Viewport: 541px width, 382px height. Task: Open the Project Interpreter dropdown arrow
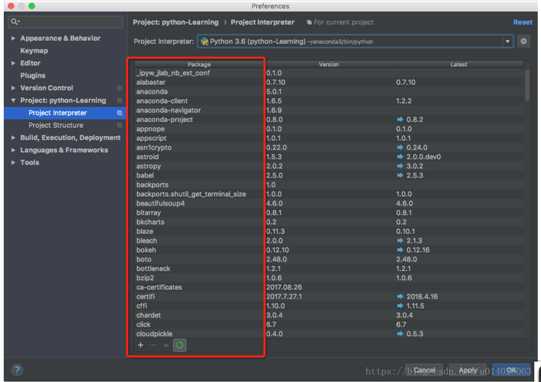(x=508, y=42)
